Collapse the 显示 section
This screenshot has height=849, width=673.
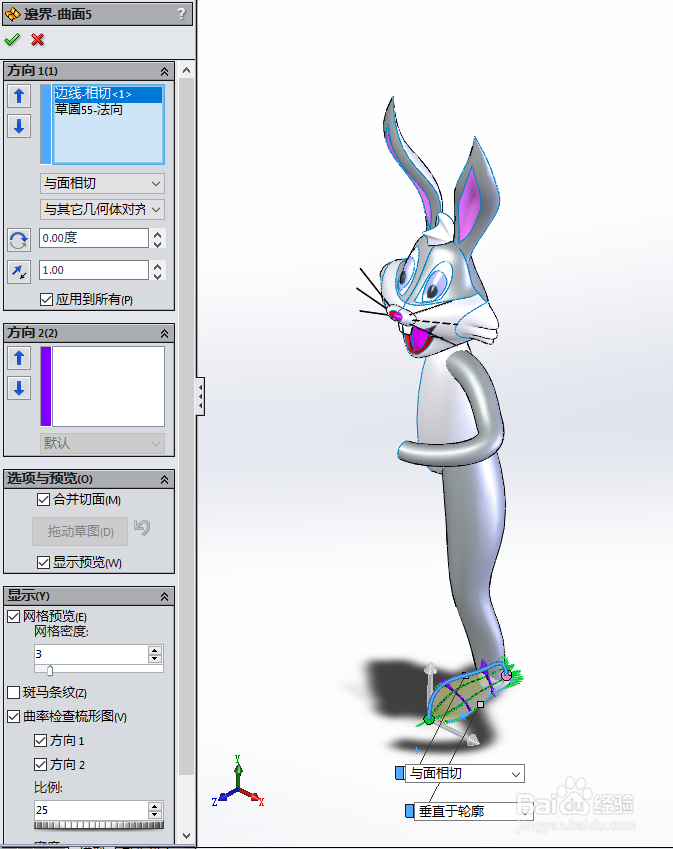tap(164, 597)
